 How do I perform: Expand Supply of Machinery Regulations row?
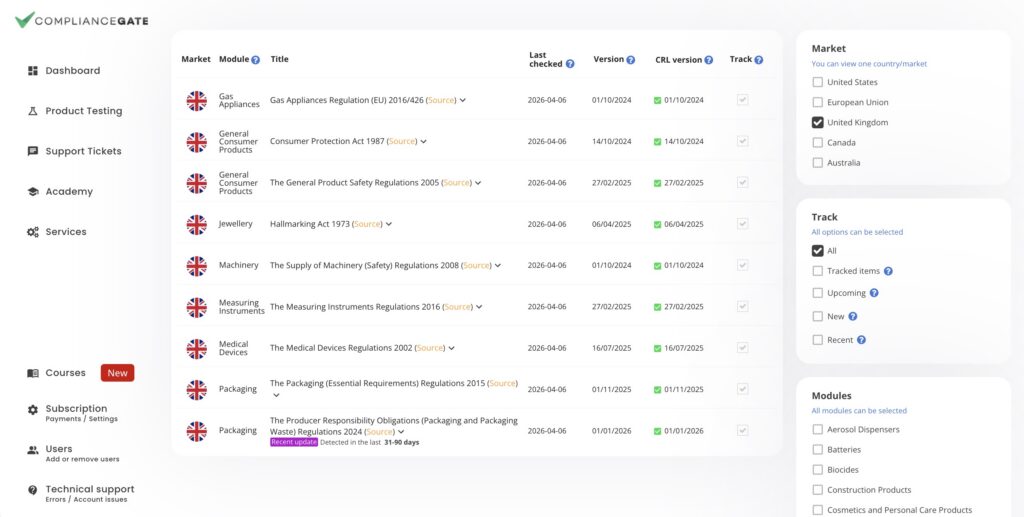498,266
